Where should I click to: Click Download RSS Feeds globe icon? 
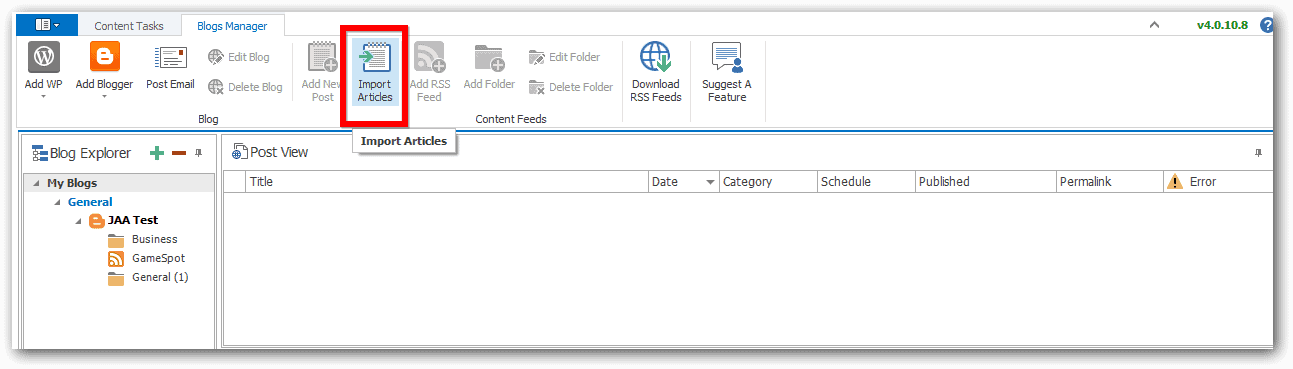point(655,58)
